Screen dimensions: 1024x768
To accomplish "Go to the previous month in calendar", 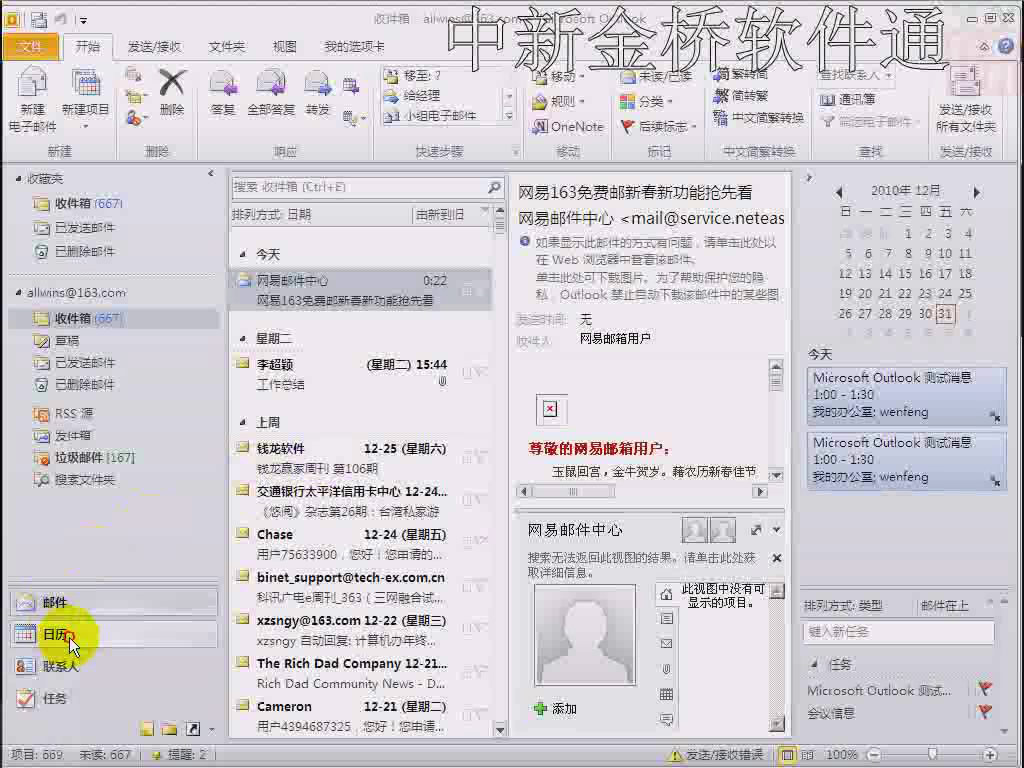I will click(839, 192).
